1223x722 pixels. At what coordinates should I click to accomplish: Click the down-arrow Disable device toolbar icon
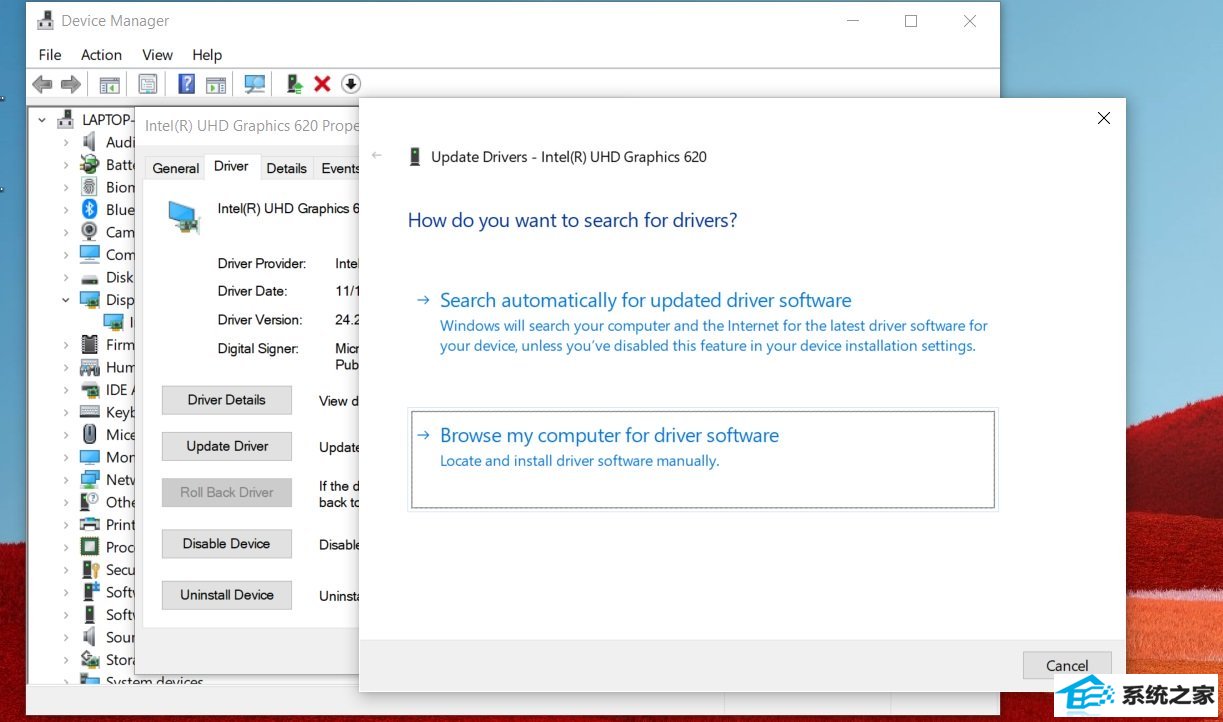pyautogui.click(x=350, y=85)
